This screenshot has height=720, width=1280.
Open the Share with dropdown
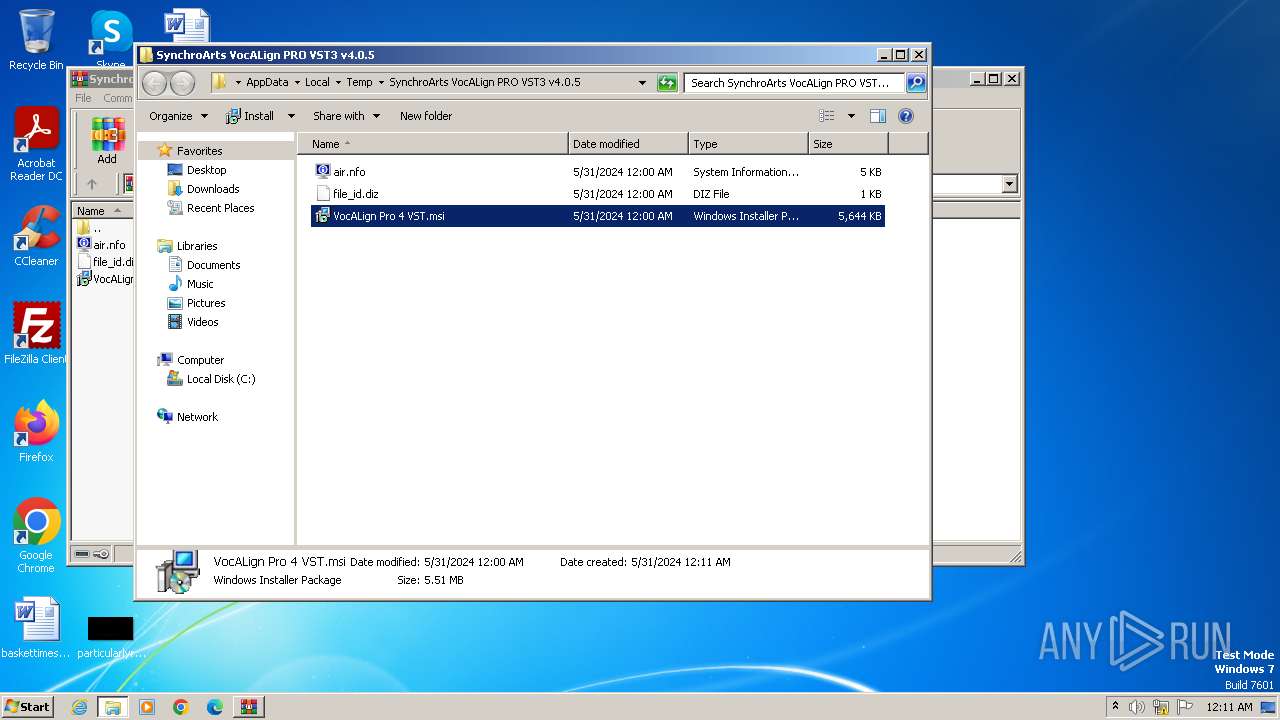[346, 116]
